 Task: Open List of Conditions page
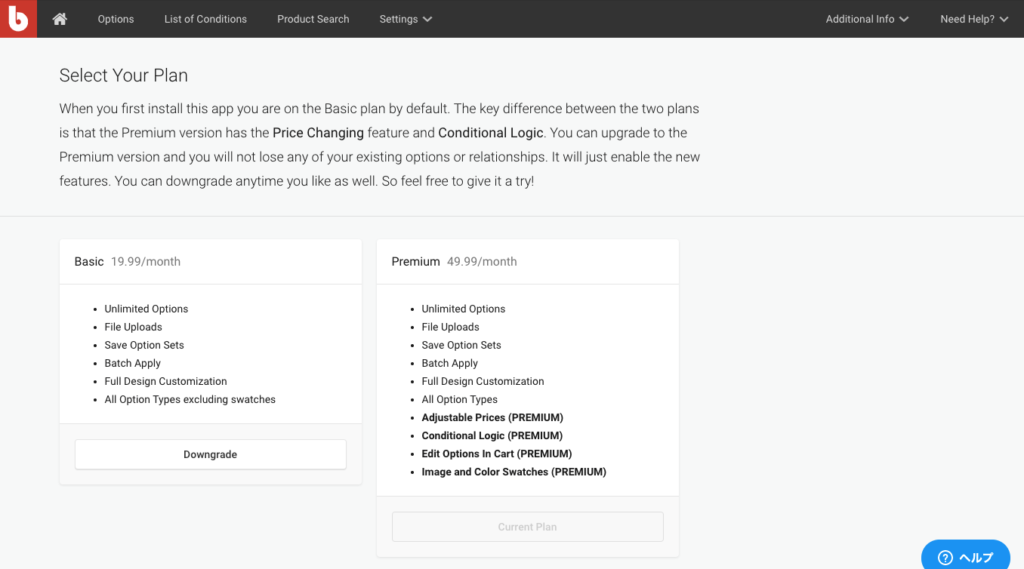205,19
